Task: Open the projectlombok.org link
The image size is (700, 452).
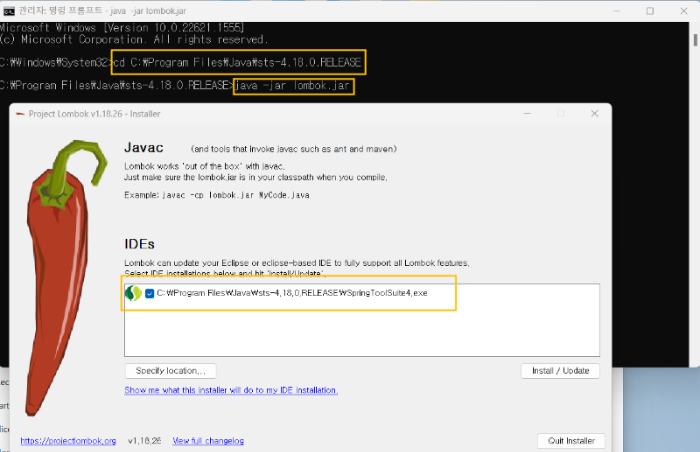Action: (x=68, y=441)
